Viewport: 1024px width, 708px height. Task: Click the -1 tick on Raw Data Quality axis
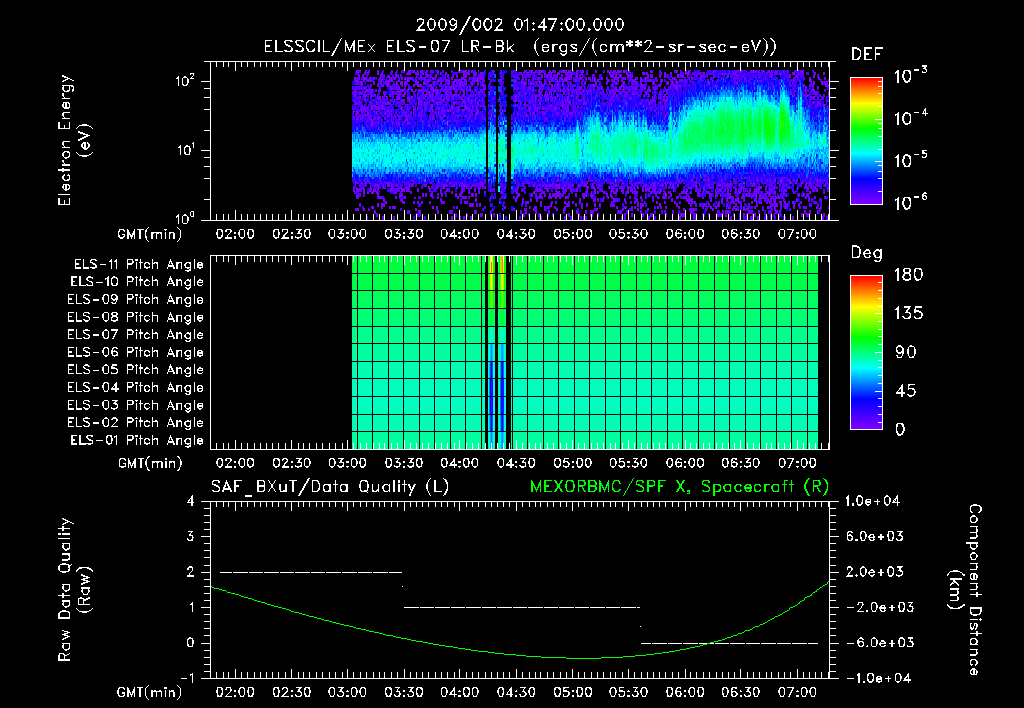pyautogui.click(x=187, y=678)
